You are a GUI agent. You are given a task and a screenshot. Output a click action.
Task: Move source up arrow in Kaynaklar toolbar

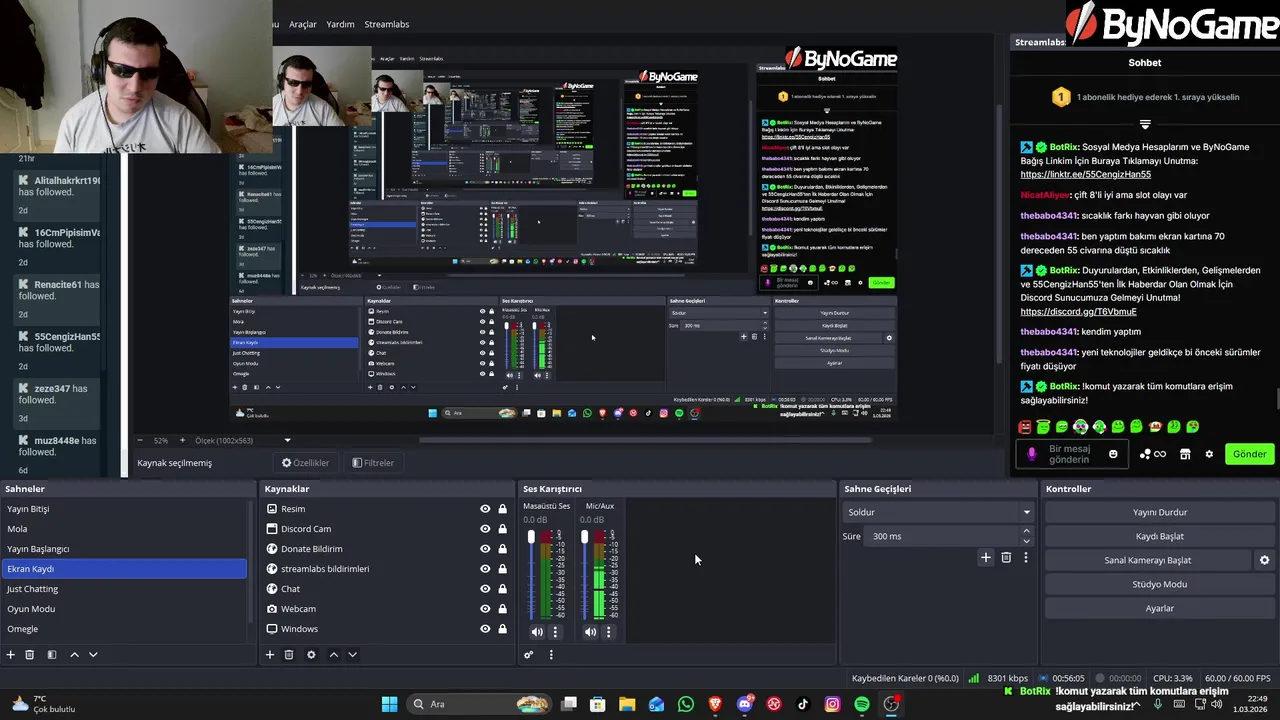[334, 654]
